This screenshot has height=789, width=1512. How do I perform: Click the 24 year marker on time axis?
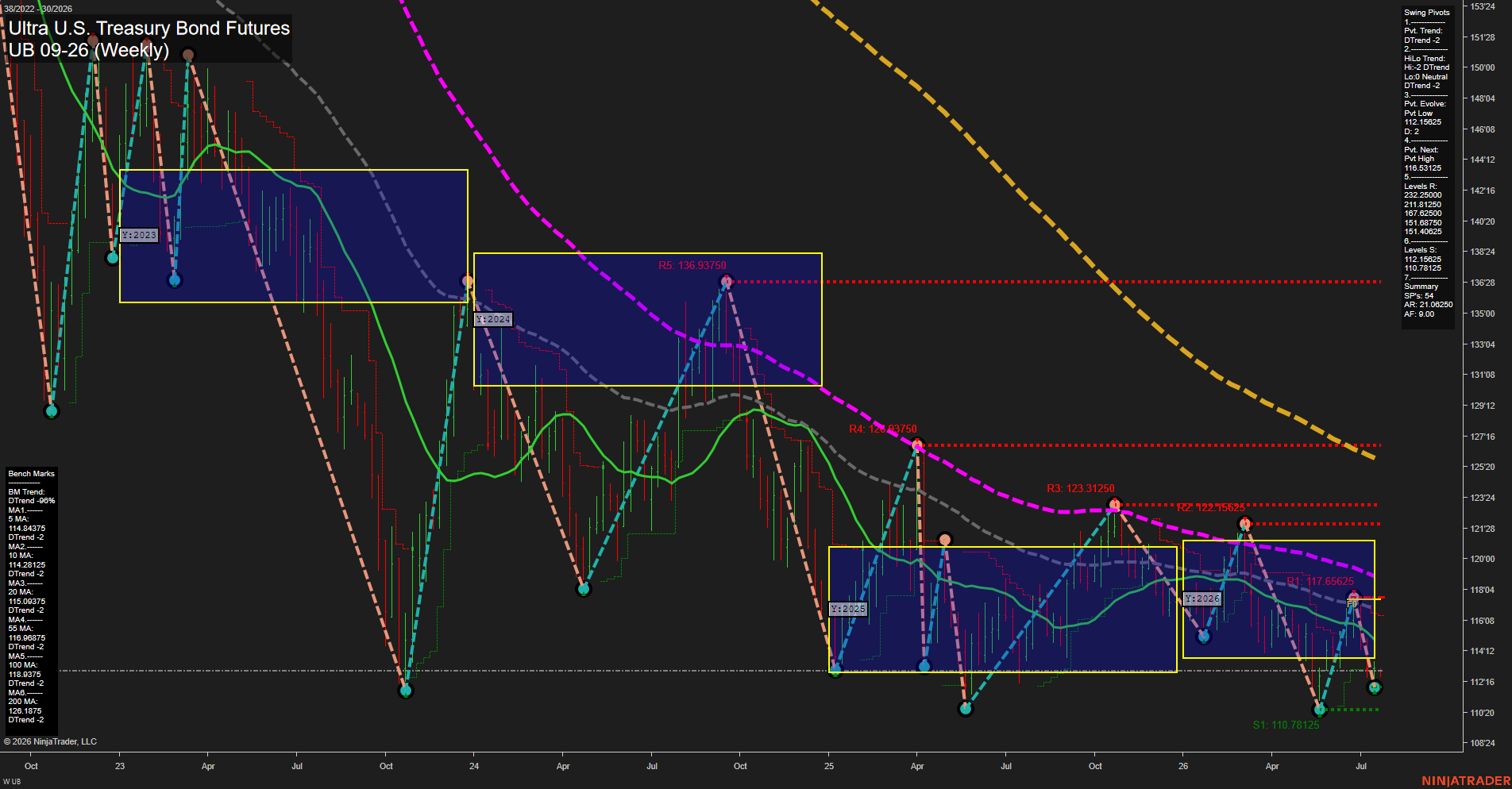click(x=474, y=767)
